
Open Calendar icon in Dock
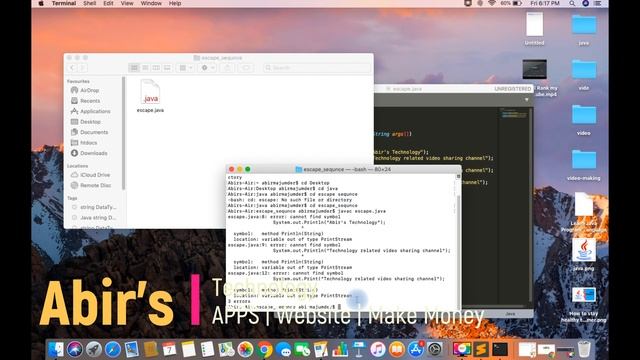point(169,350)
